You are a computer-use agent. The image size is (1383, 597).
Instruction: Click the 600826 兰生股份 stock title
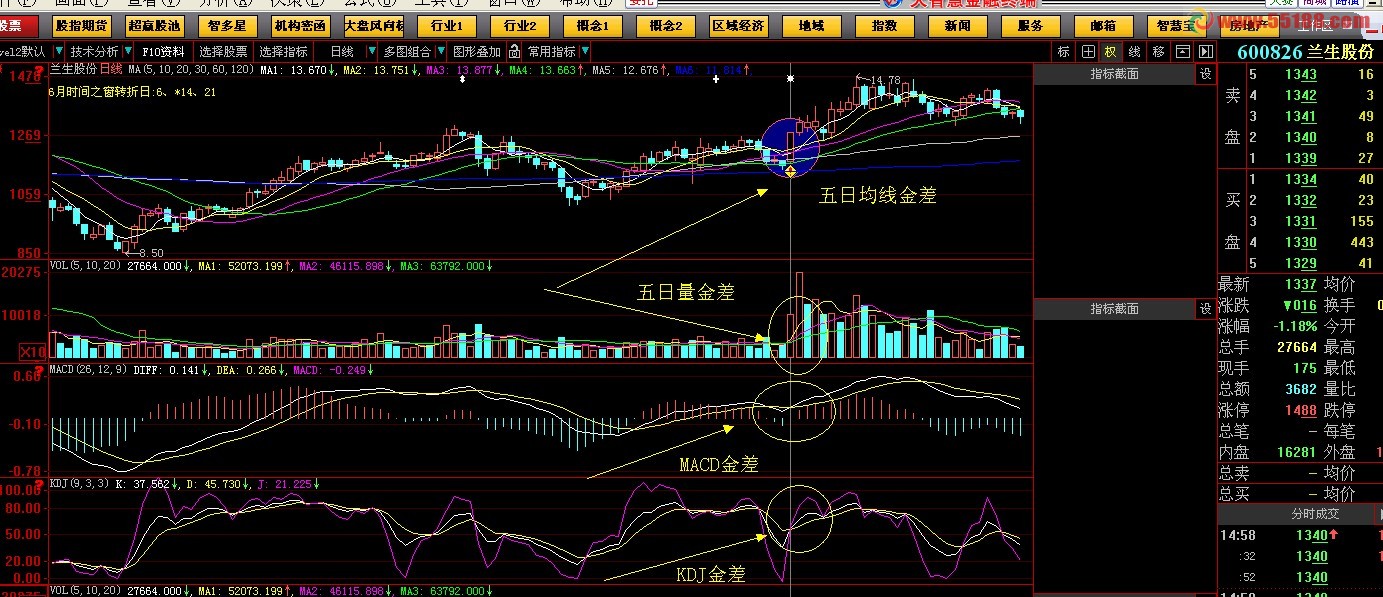[1305, 52]
